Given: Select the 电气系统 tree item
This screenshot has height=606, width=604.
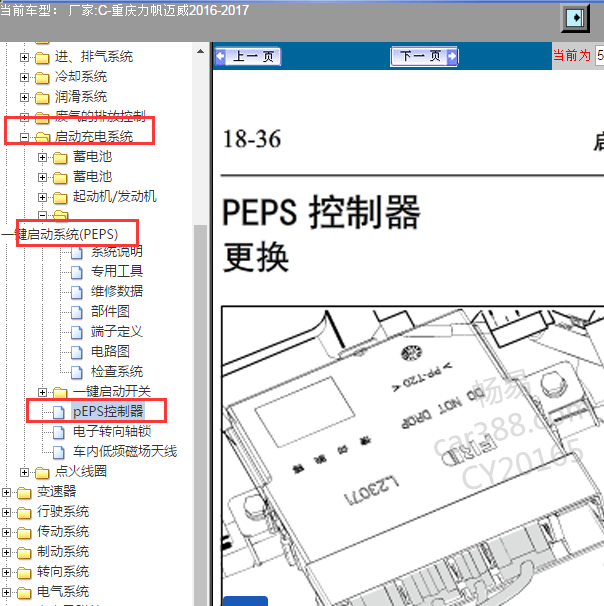Looking at the screenshot, I should (x=63, y=592).
